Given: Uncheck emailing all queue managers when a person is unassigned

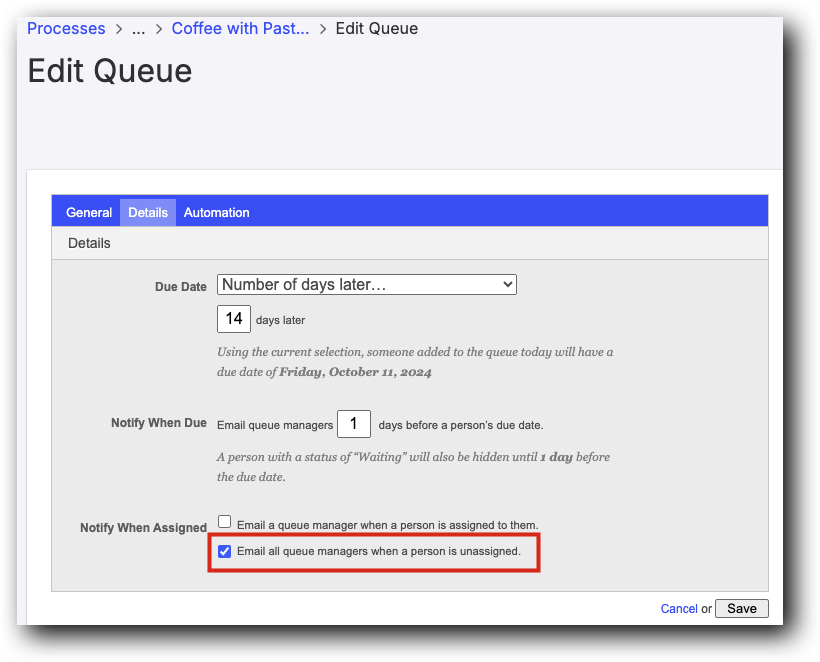Looking at the screenshot, I should tap(224, 551).
